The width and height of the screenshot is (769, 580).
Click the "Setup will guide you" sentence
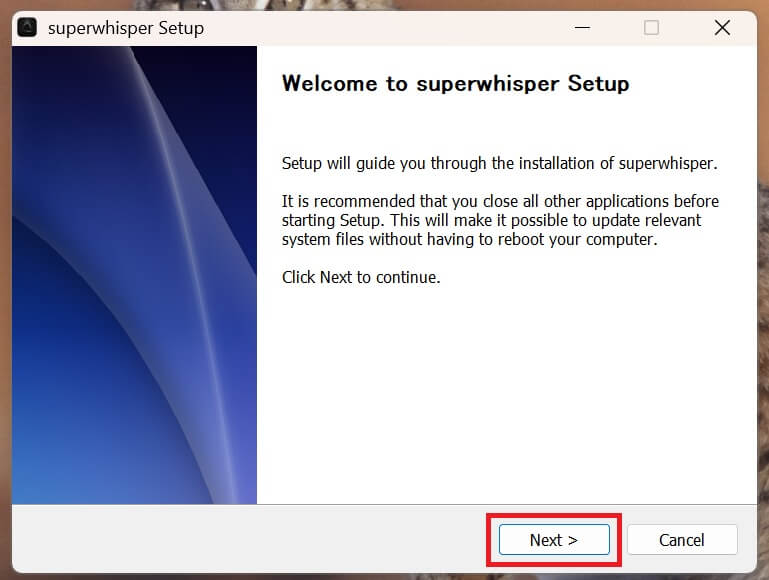[x=499, y=163]
